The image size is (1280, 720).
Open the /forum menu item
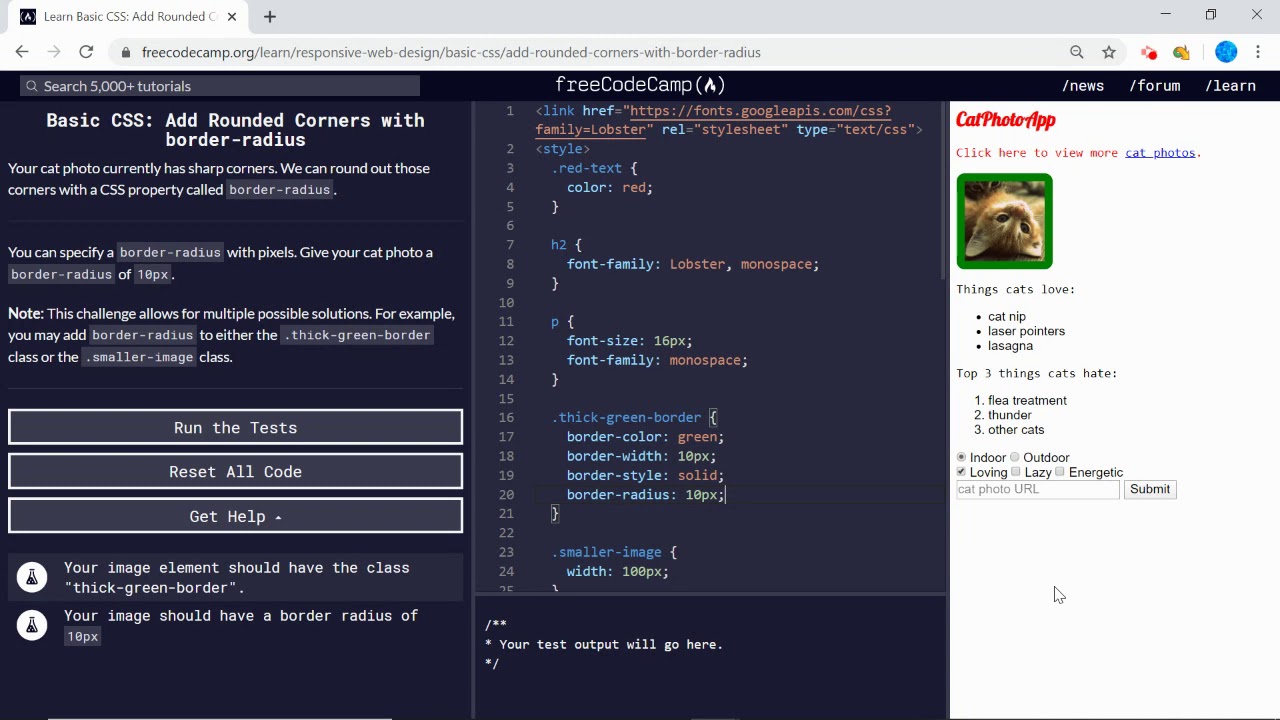(x=1155, y=86)
